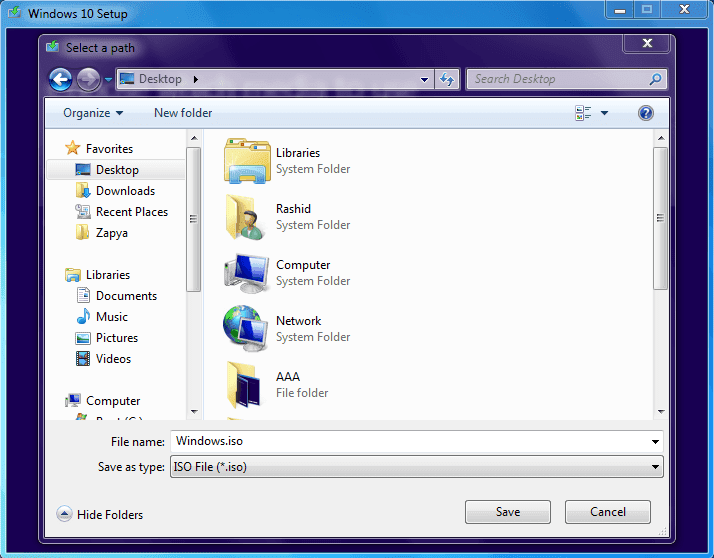Open the address bar previous locations dropdown
Image resolution: width=714 pixels, height=558 pixels.
(x=424, y=80)
